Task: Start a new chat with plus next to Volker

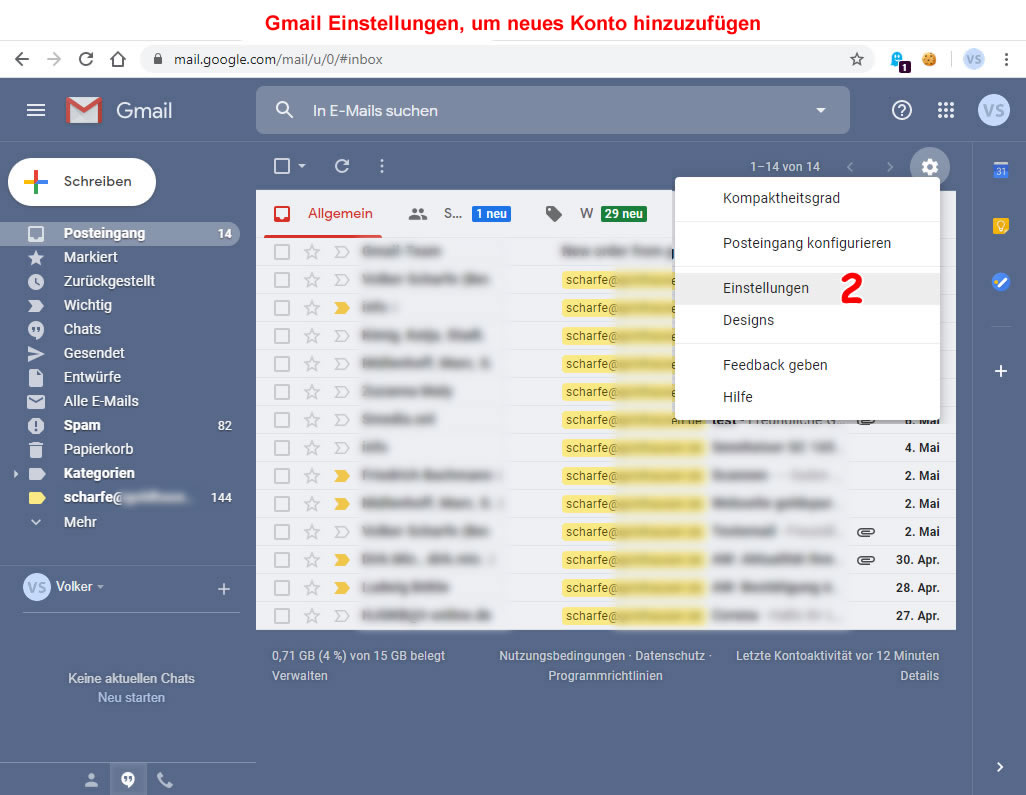Action: point(224,589)
